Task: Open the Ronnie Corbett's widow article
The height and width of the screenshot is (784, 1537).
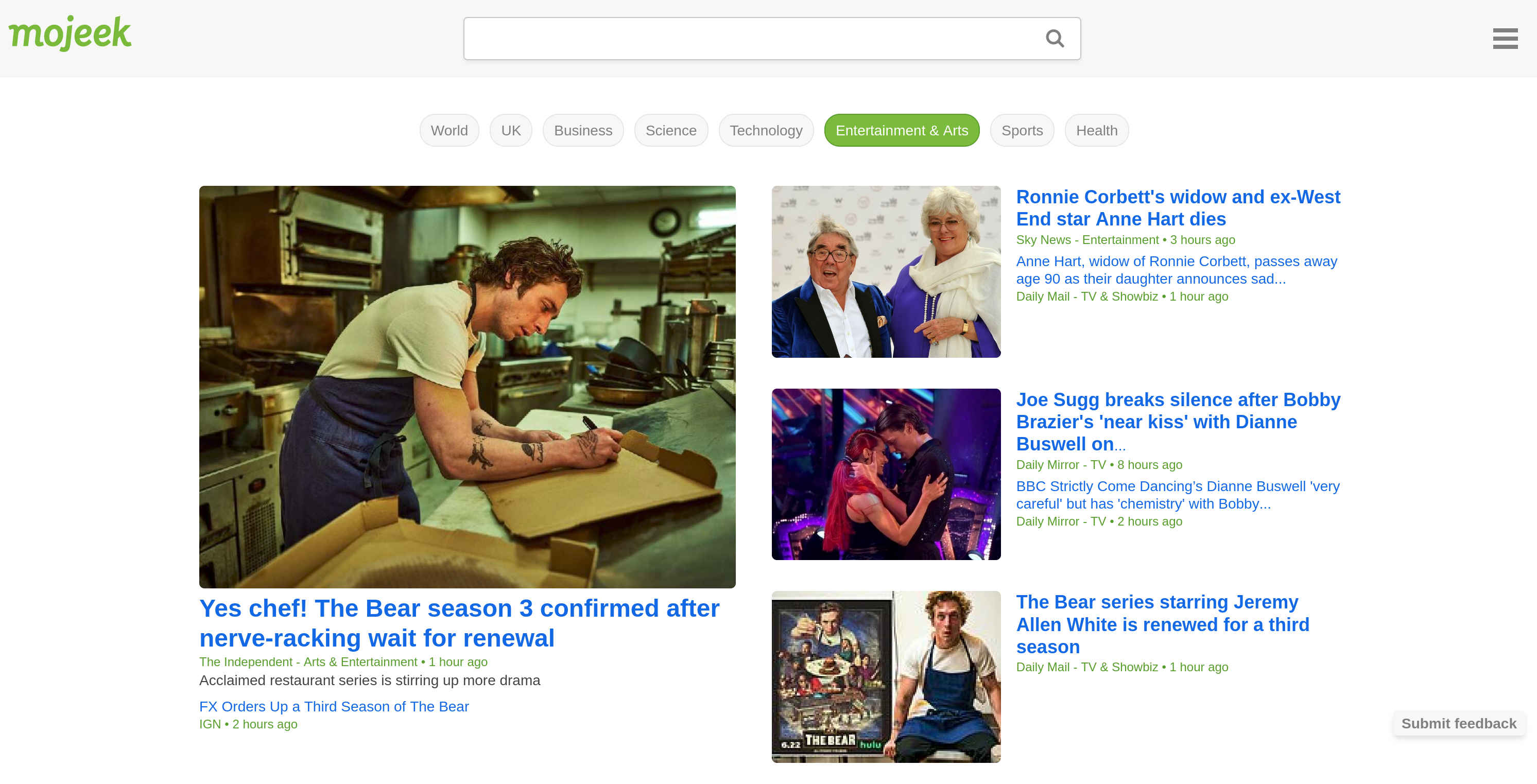Action: (1177, 207)
